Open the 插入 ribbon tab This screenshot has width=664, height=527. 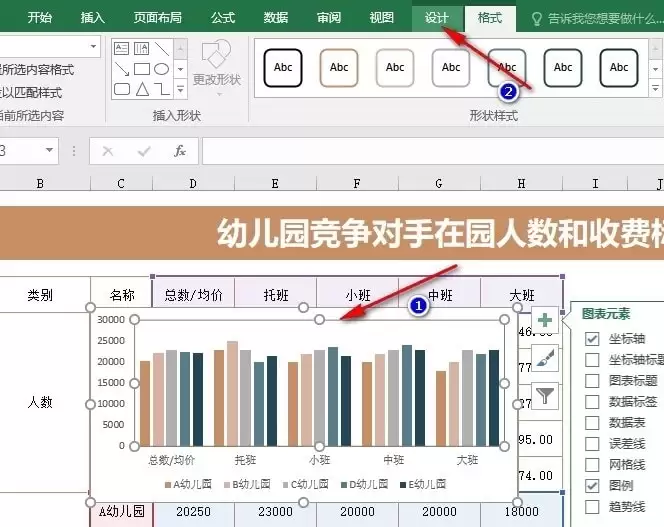tap(92, 18)
